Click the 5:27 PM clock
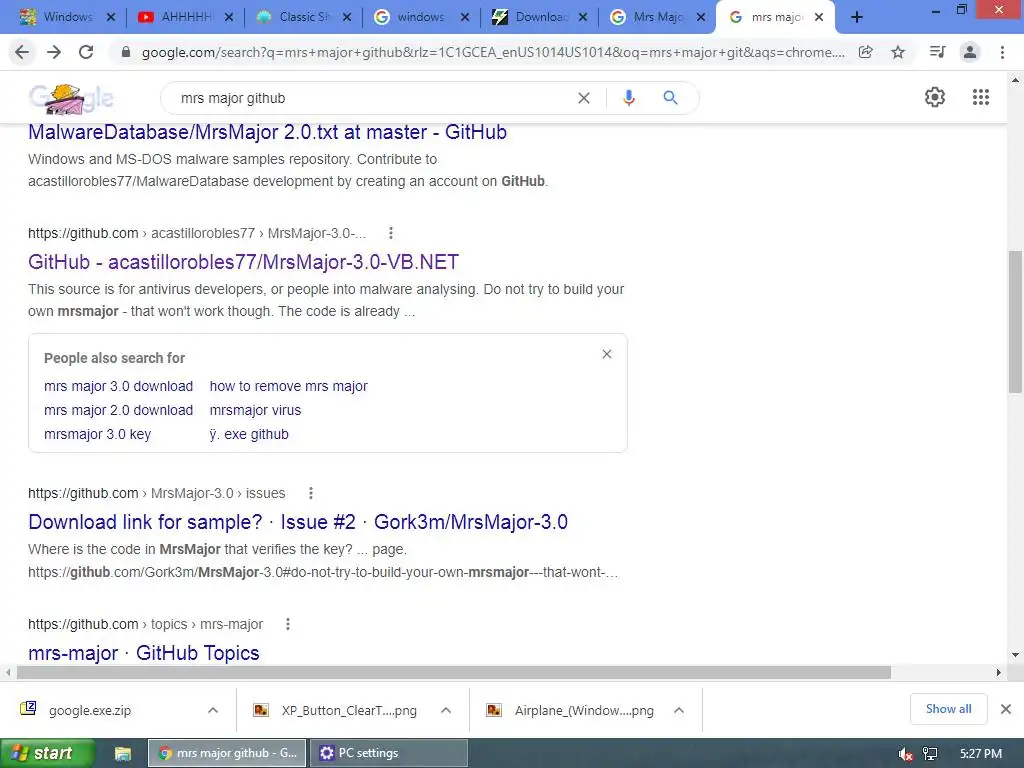This screenshot has height=768, width=1024. coord(981,754)
